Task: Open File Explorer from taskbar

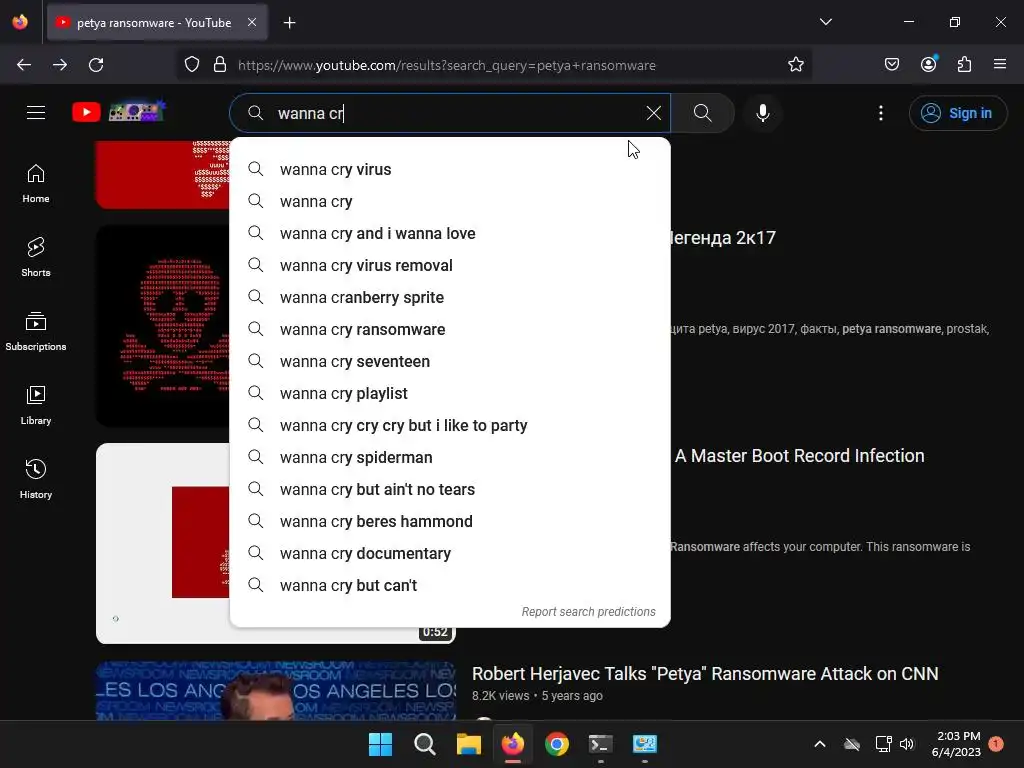Action: pyautogui.click(x=468, y=744)
